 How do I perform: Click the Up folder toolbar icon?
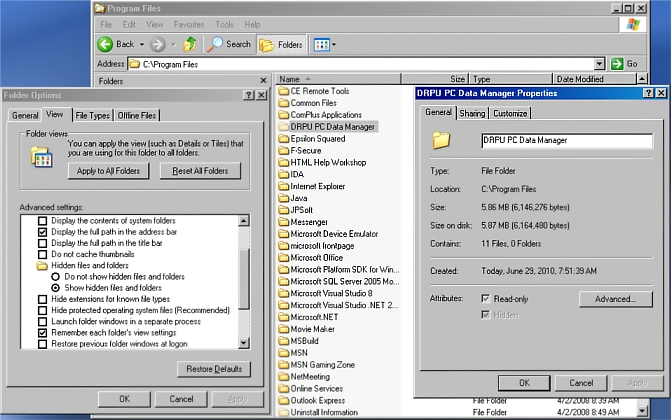(x=190, y=44)
